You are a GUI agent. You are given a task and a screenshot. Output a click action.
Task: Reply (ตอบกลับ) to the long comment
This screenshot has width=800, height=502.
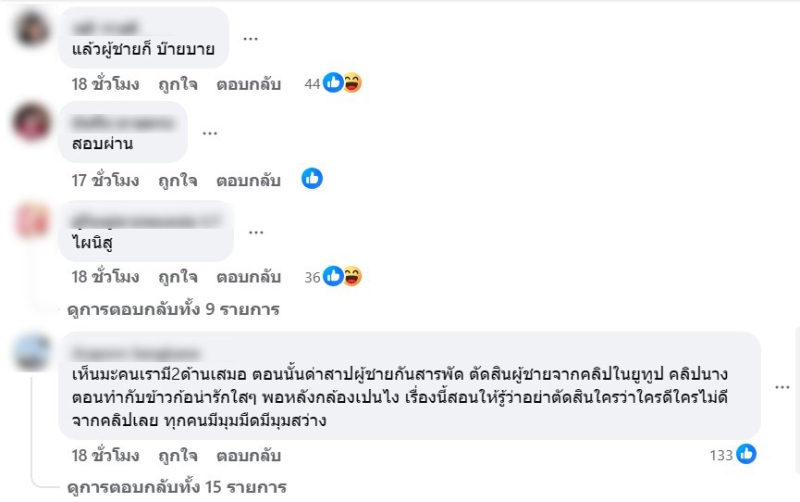click(248, 455)
